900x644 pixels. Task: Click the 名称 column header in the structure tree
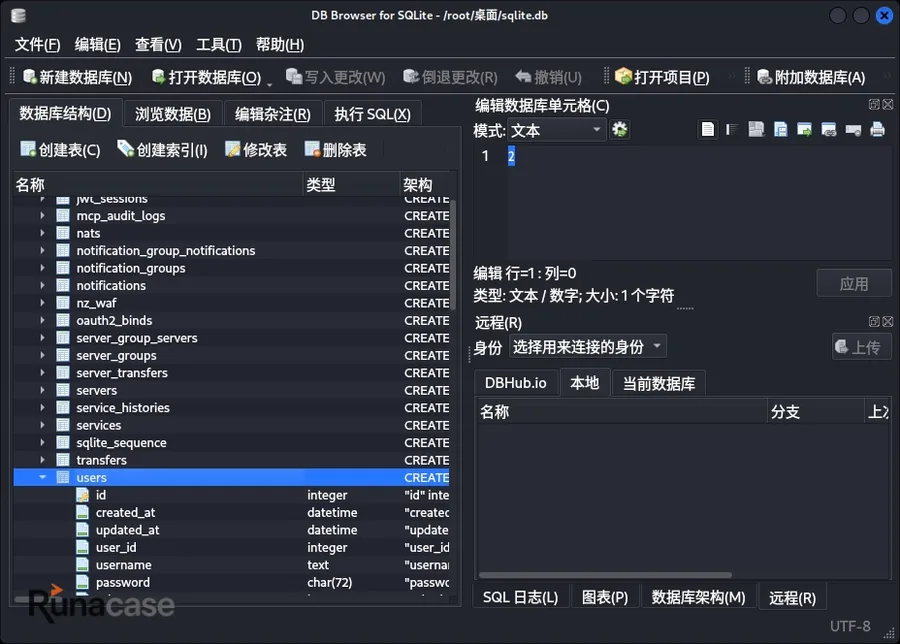tap(158, 185)
